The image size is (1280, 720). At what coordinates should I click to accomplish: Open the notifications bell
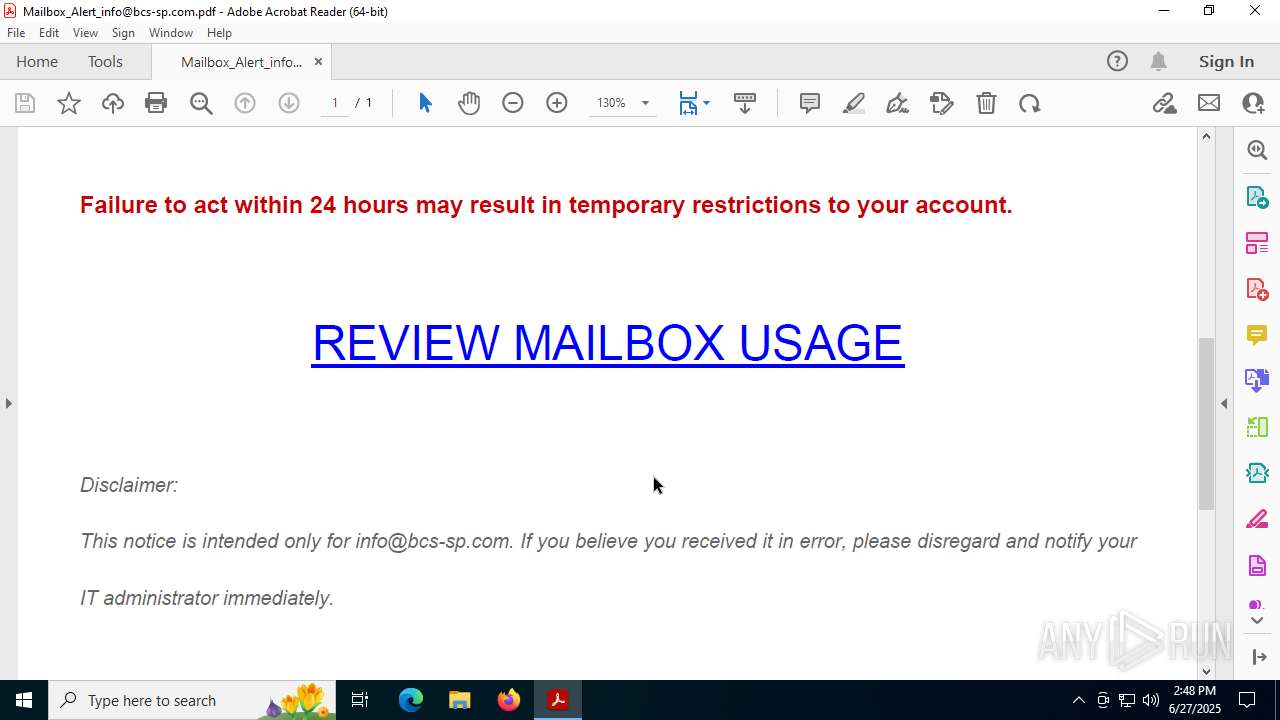[1158, 62]
